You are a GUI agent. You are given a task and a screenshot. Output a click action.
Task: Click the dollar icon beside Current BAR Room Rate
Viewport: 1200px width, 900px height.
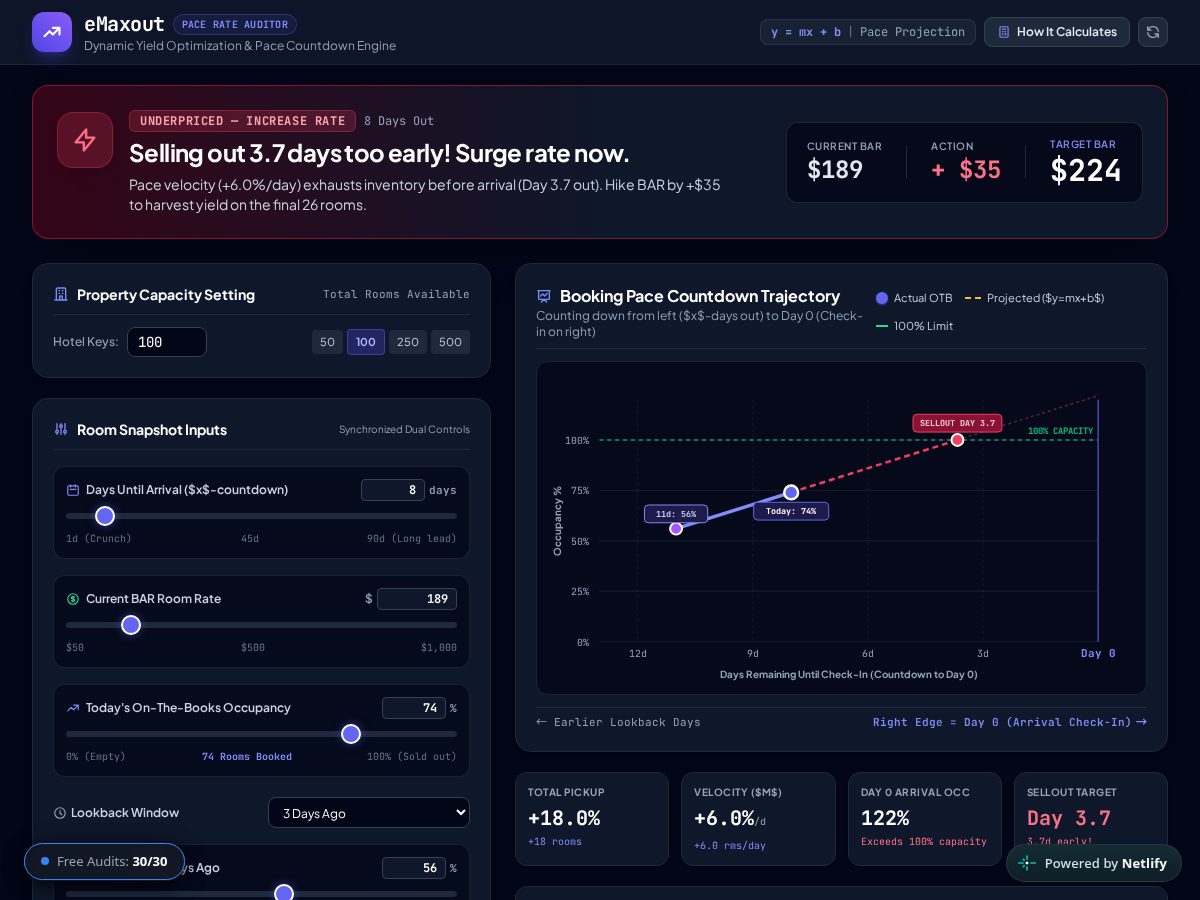tap(73, 599)
